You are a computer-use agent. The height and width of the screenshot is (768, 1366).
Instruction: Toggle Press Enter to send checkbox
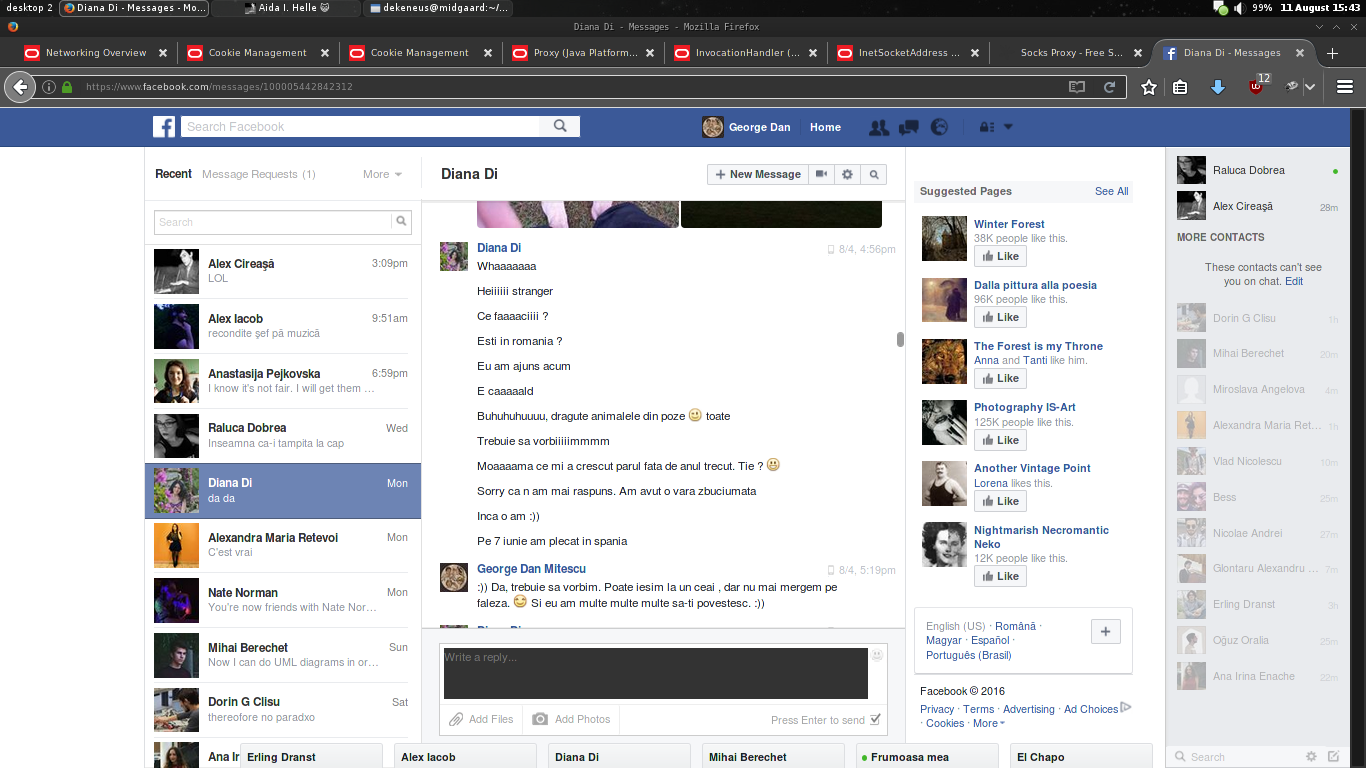[876, 719]
